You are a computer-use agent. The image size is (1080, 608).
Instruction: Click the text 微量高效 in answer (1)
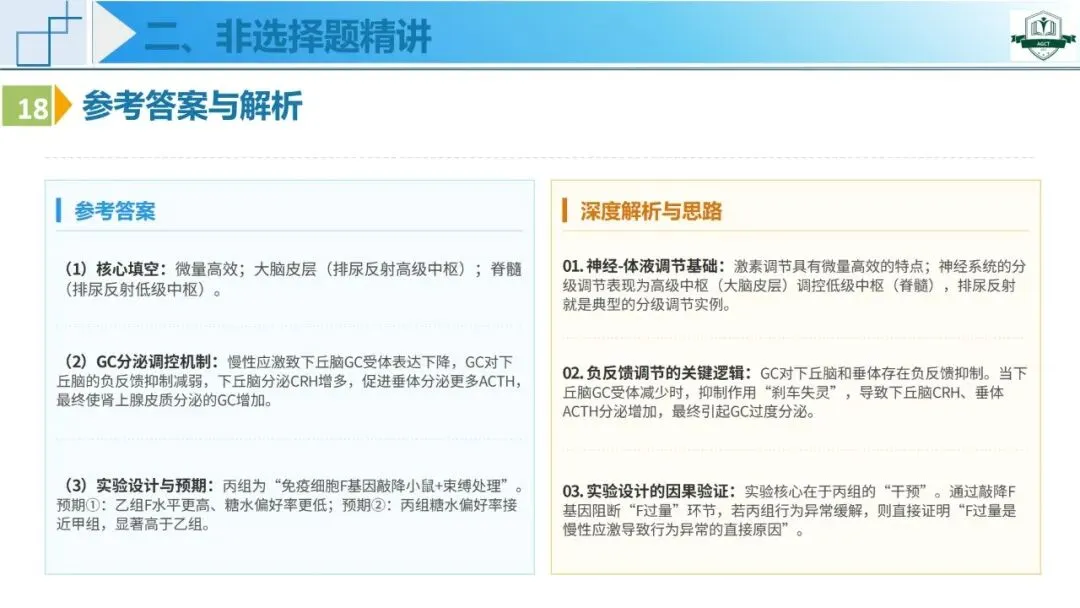[x=206, y=269]
